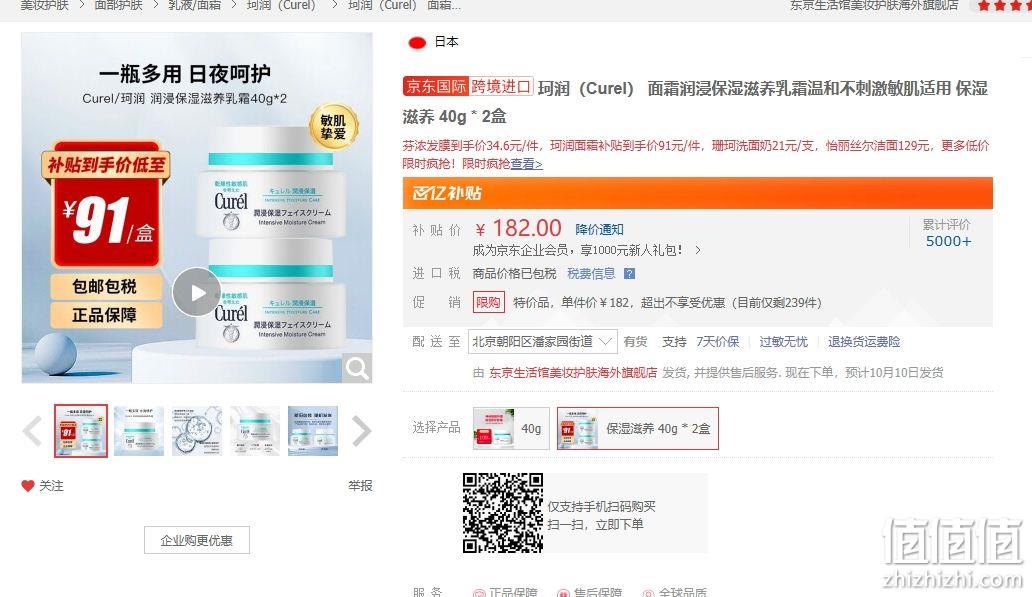The image size is (1032, 597).
Task: Click the 百亿补贴 orange banner
Action: click(x=698, y=193)
